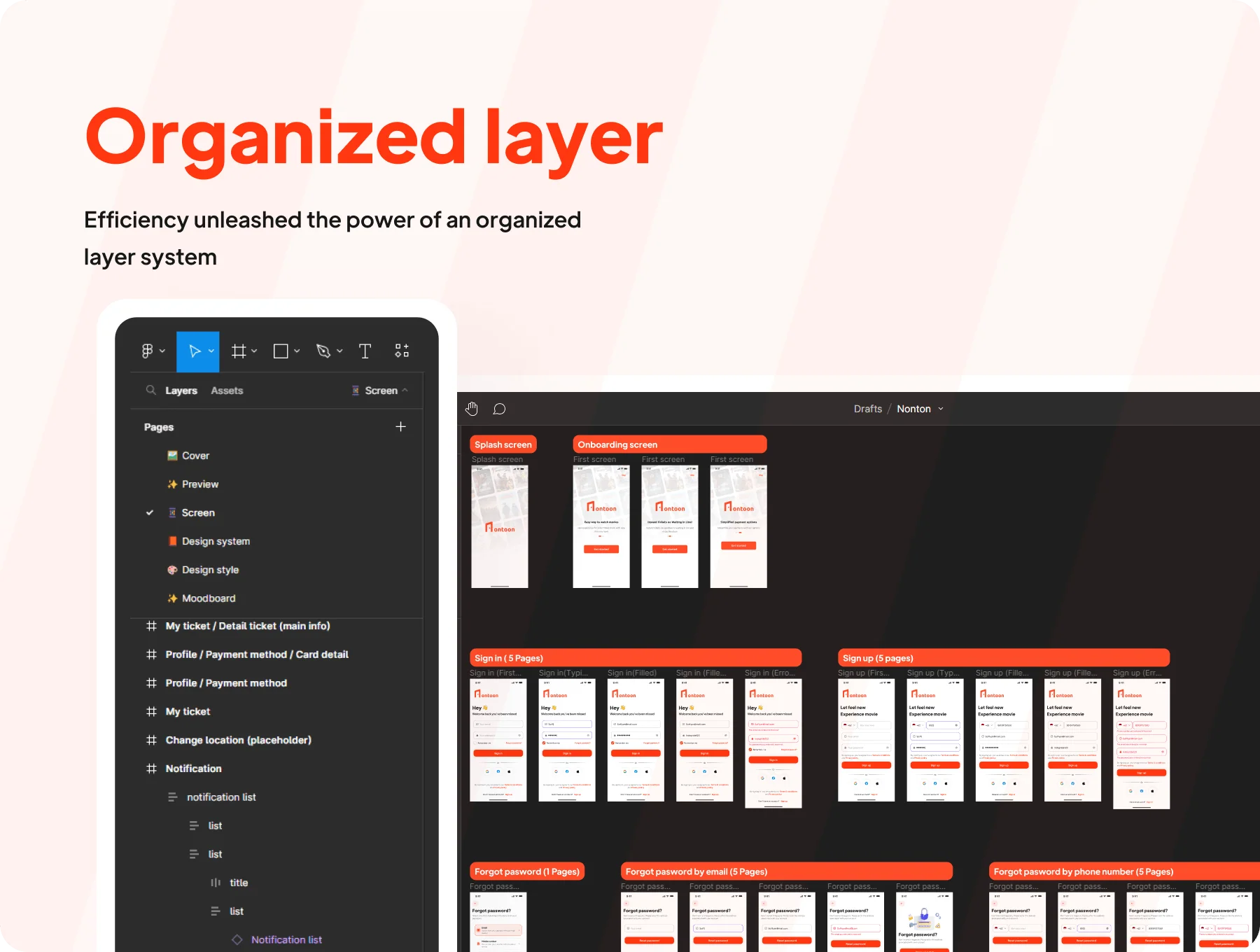Select the Sign in(Filled) frame thumbnail
The height and width of the screenshot is (952, 1260).
coord(636,740)
